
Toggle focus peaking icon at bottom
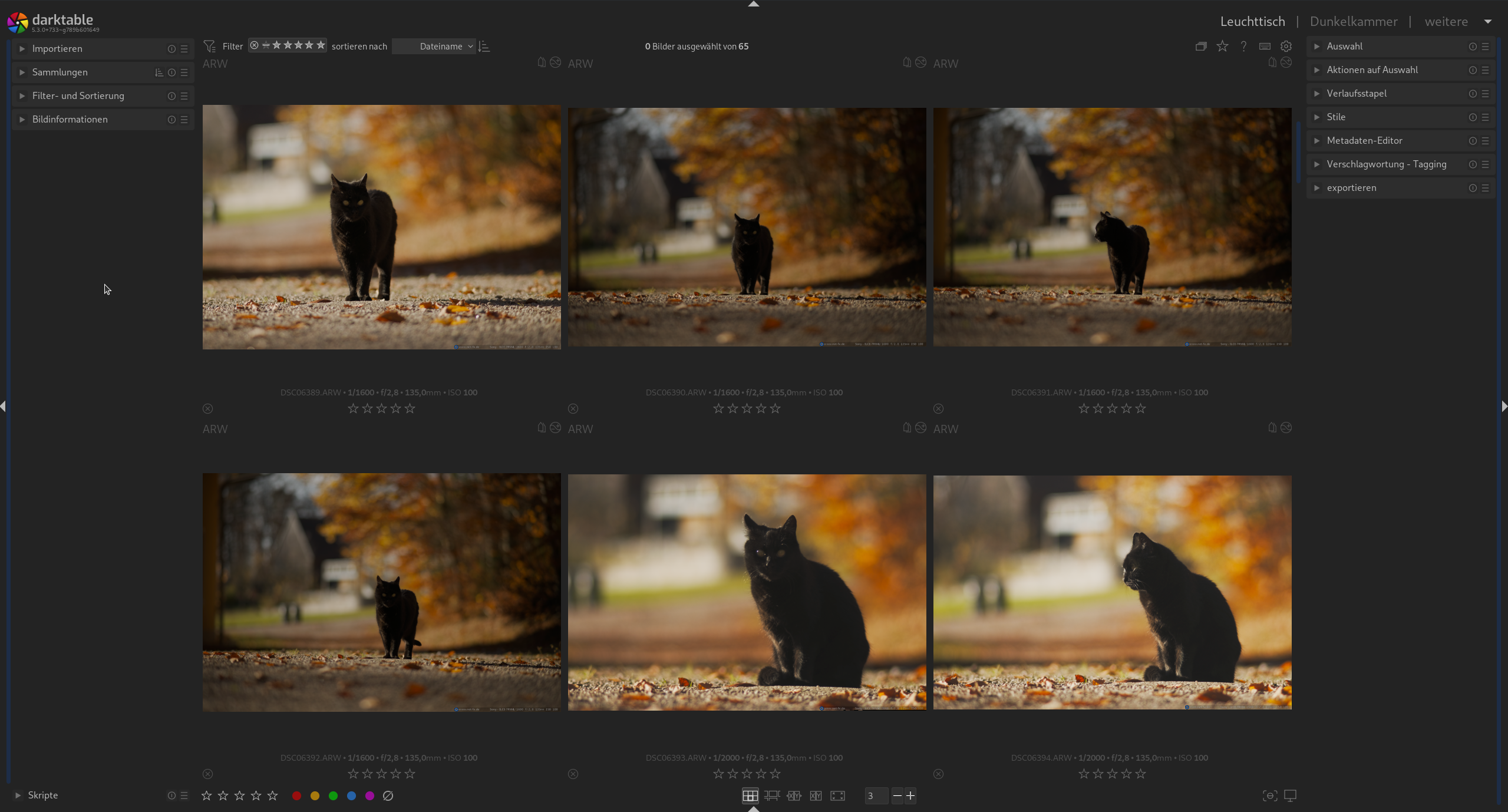pyautogui.click(x=1269, y=796)
